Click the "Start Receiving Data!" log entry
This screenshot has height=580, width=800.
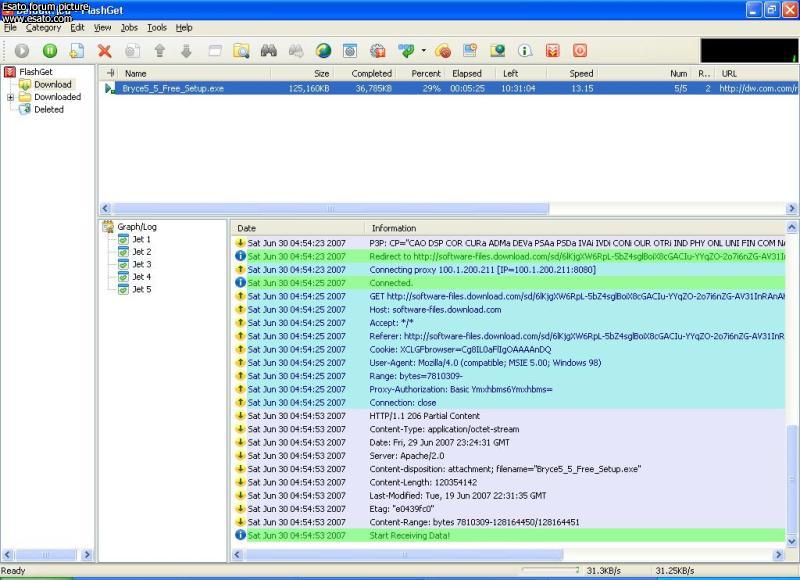pyautogui.click(x=509, y=535)
